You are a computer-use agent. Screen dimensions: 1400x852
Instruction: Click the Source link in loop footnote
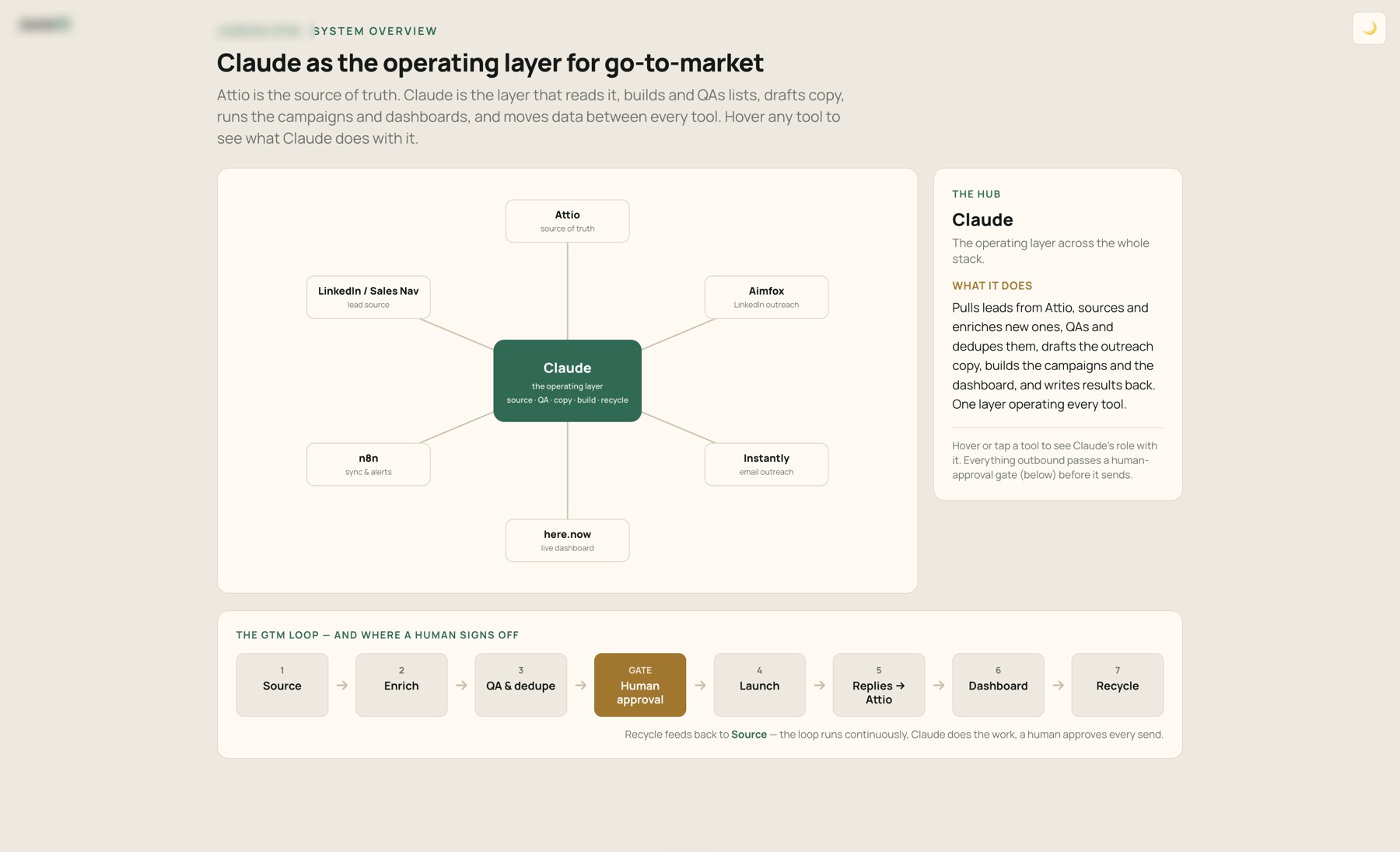[x=749, y=735]
